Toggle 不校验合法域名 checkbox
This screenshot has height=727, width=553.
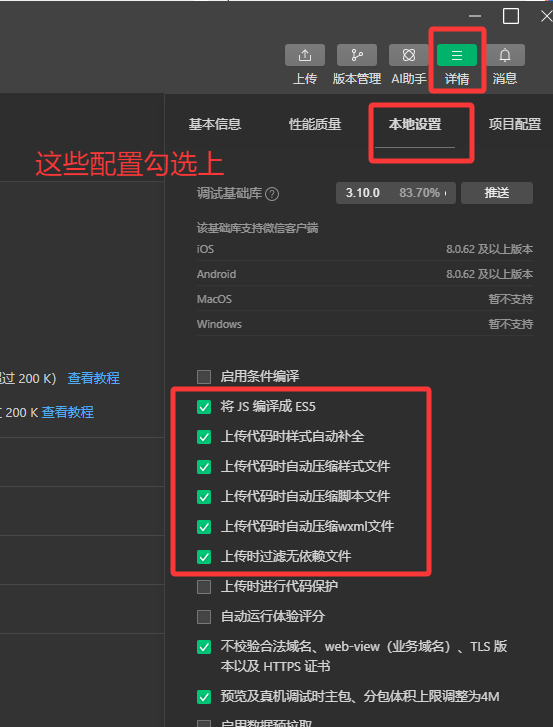[204, 647]
